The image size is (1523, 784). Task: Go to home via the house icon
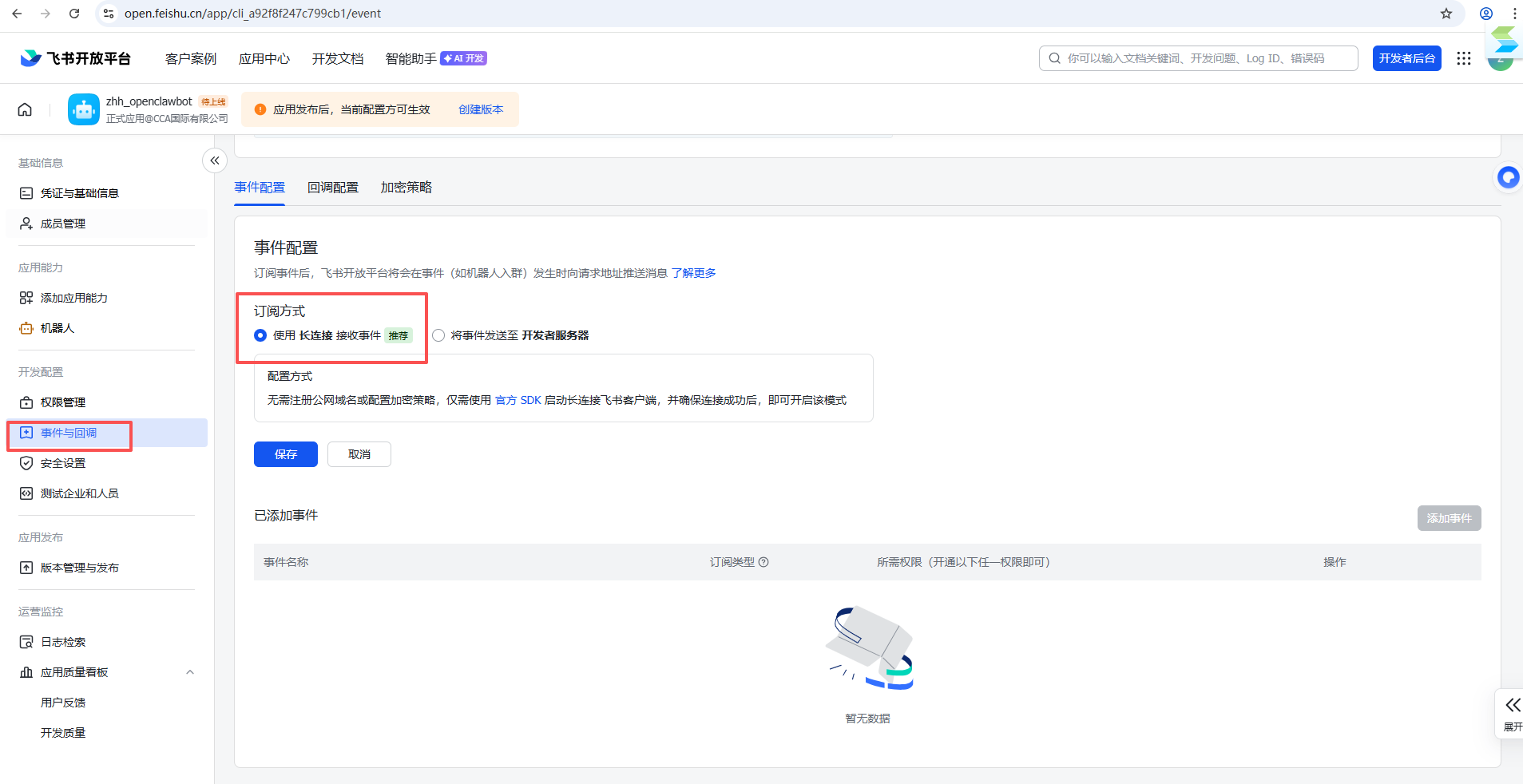(x=25, y=109)
